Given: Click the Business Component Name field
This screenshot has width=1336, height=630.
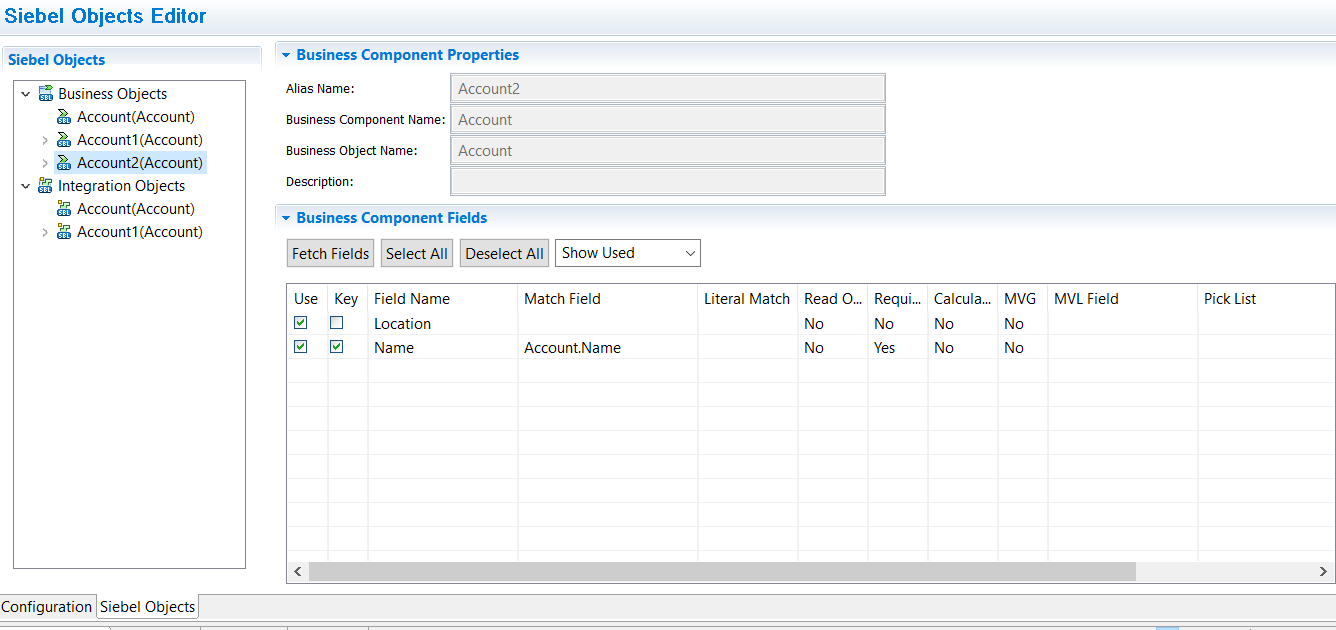Looking at the screenshot, I should (668, 120).
